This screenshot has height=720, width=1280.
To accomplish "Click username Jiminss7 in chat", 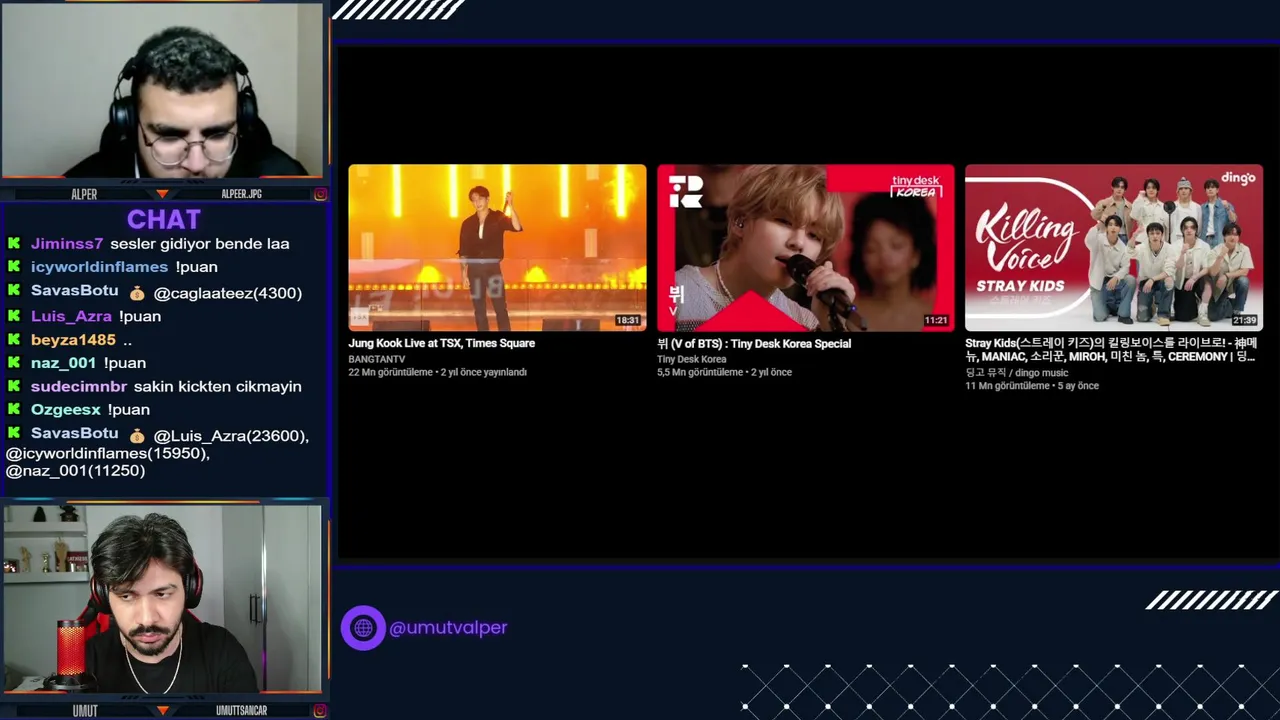I will pos(67,244).
